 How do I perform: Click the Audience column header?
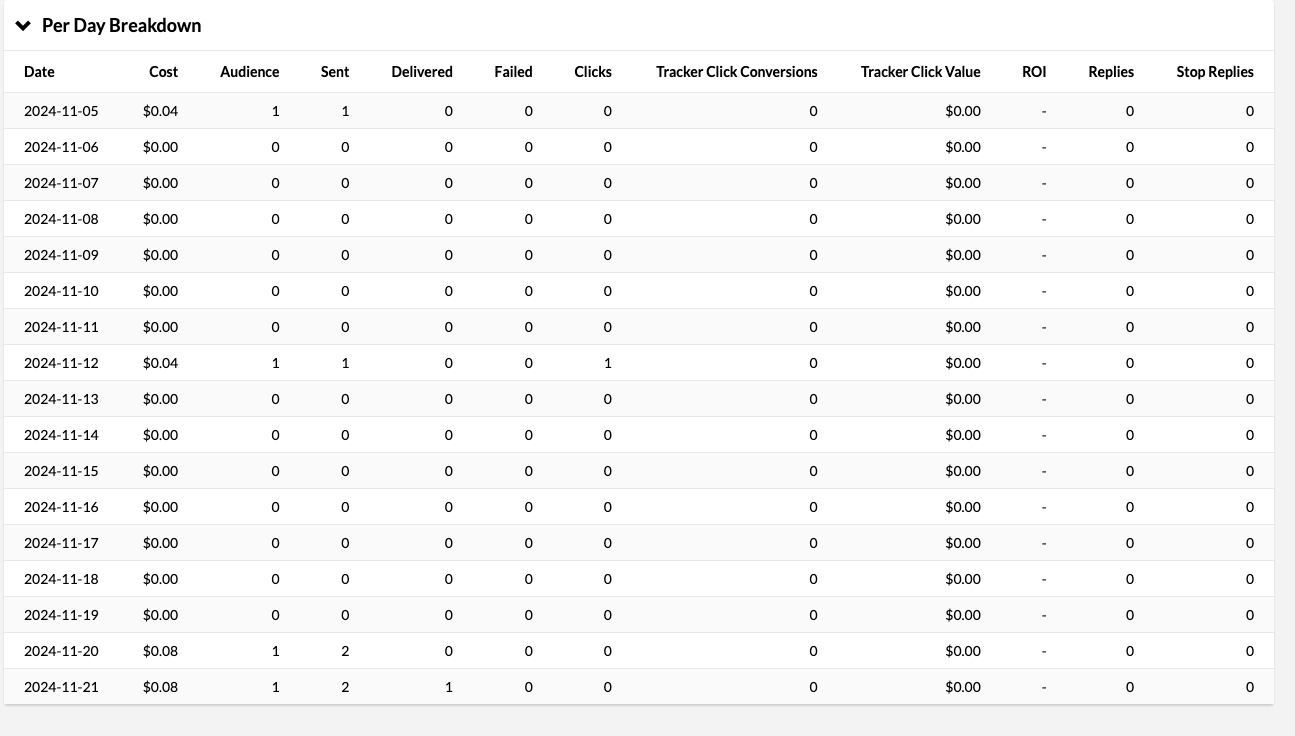click(249, 71)
